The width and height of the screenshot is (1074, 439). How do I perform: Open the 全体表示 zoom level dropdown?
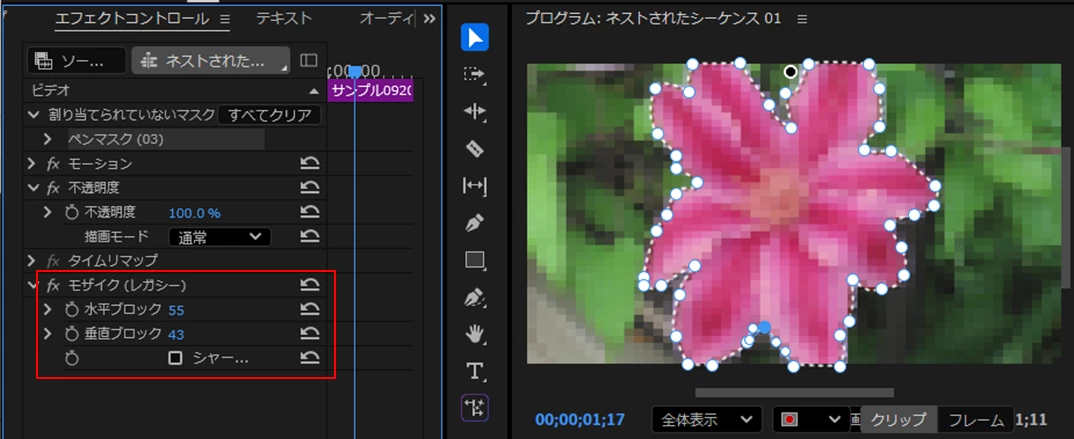click(707, 419)
